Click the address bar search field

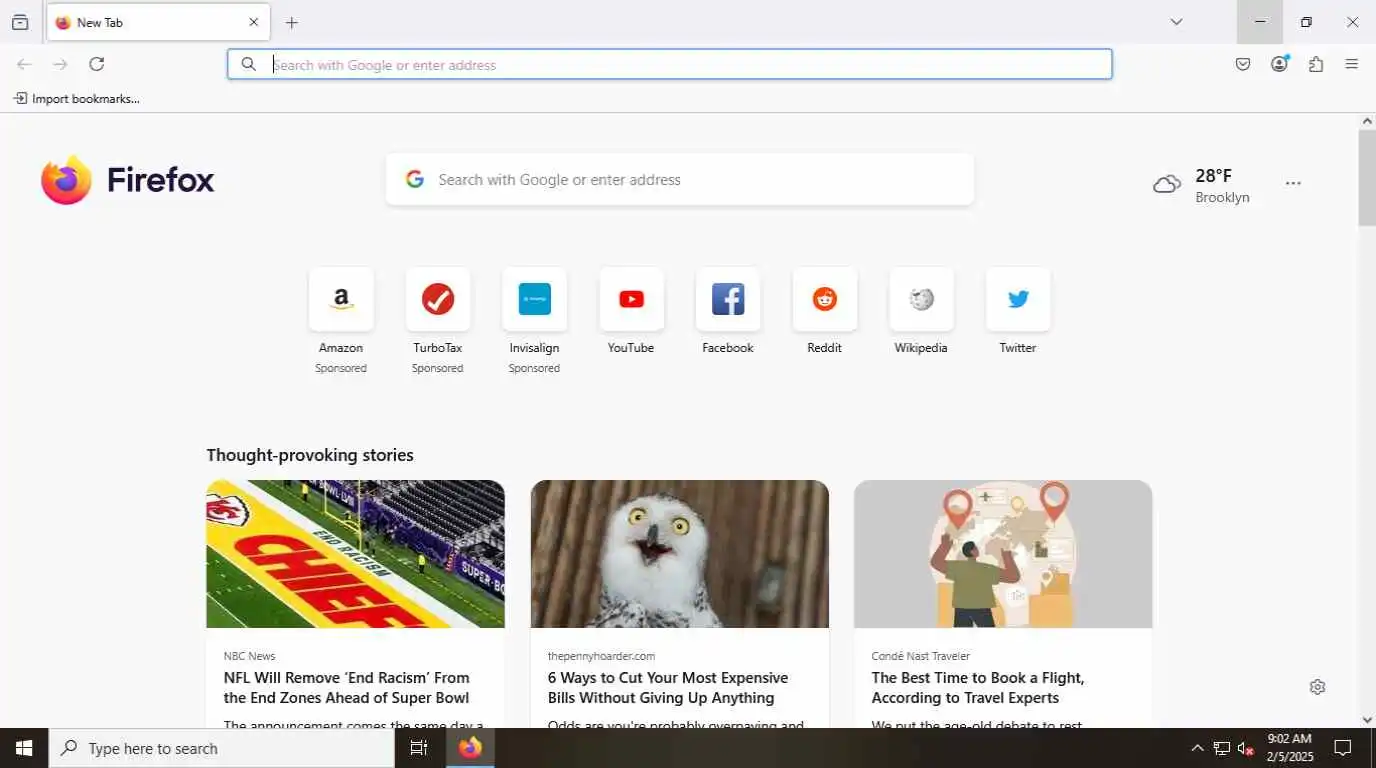click(x=670, y=64)
